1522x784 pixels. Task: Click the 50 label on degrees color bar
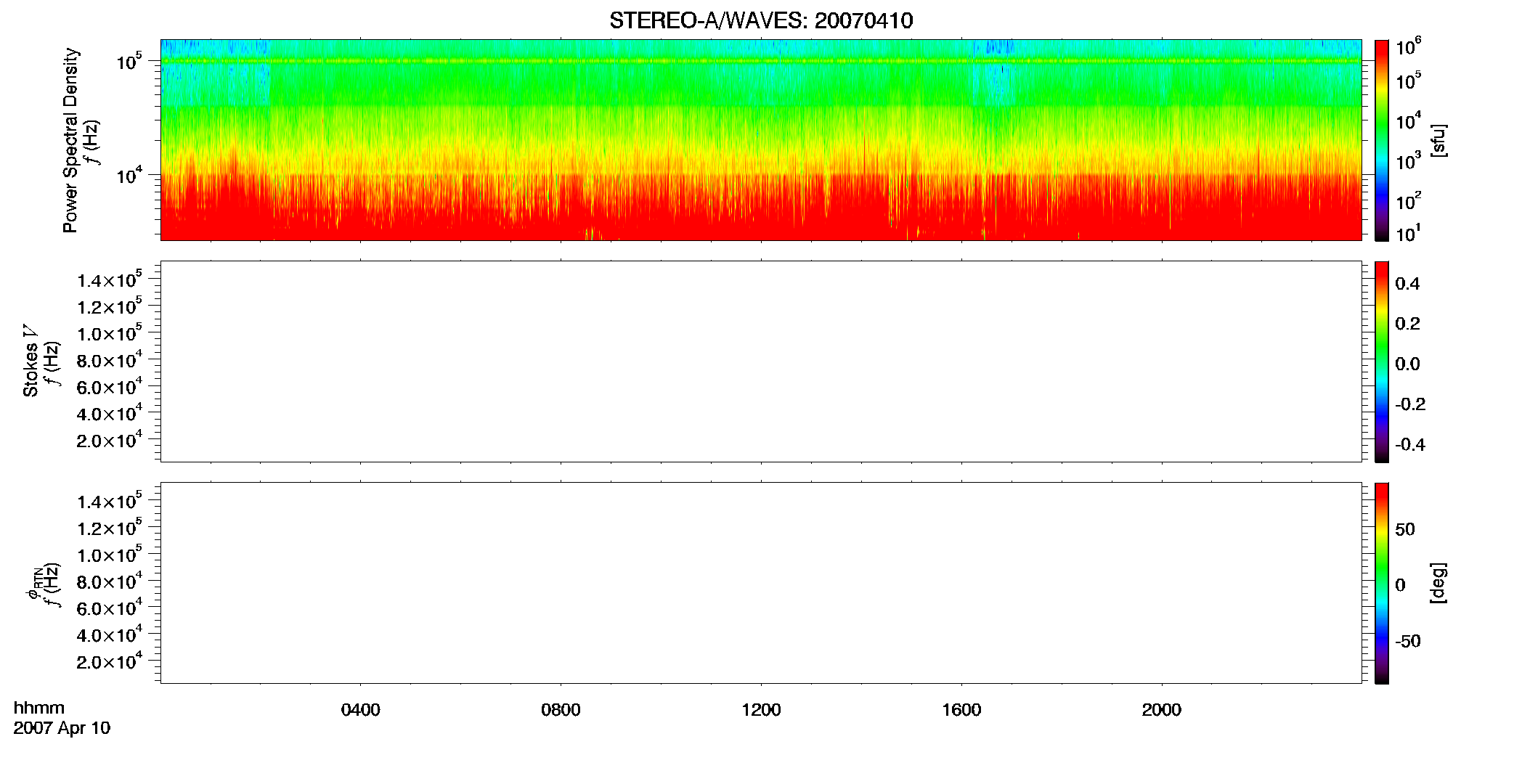[x=1405, y=529]
